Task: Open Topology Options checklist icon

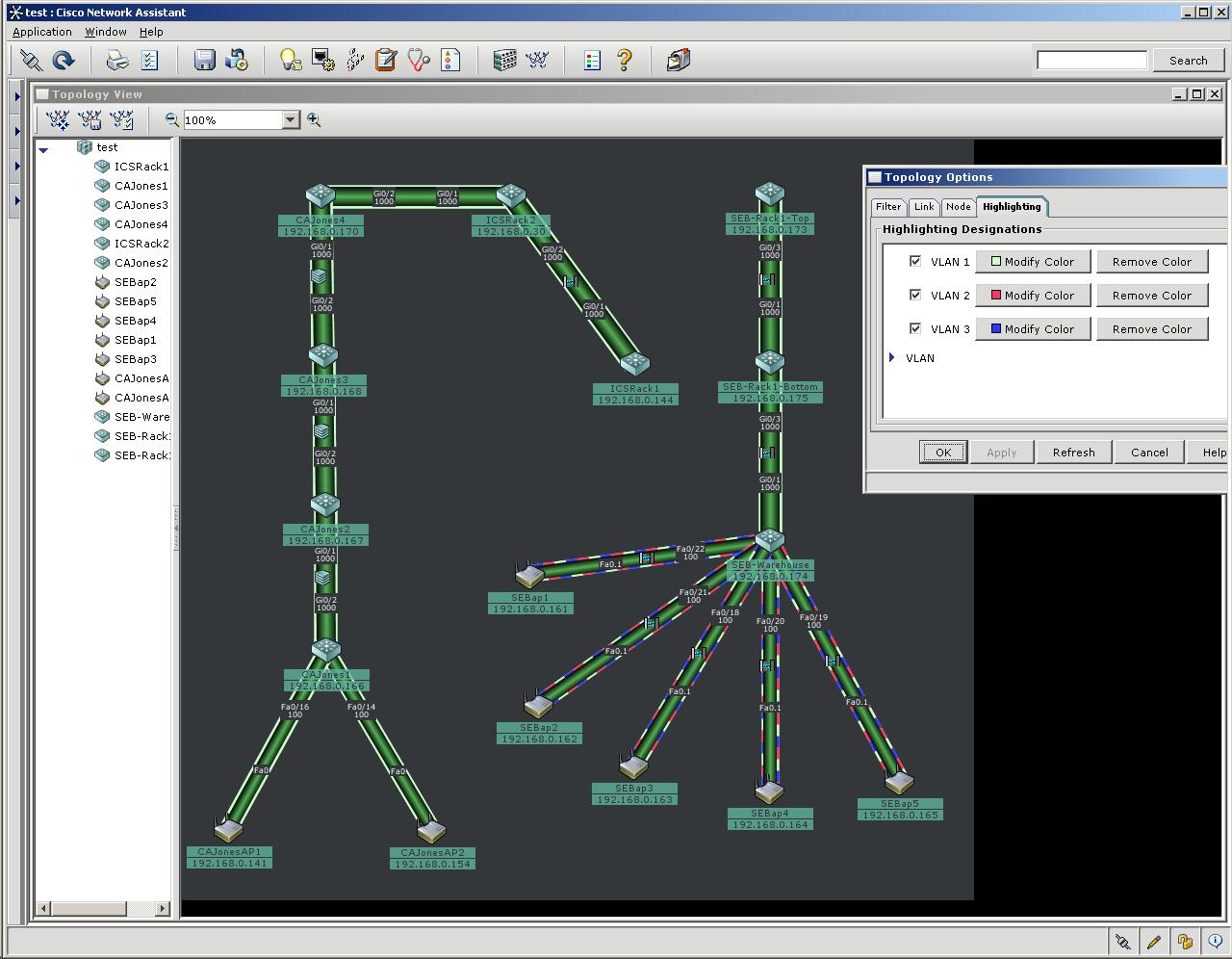Action: (122, 120)
